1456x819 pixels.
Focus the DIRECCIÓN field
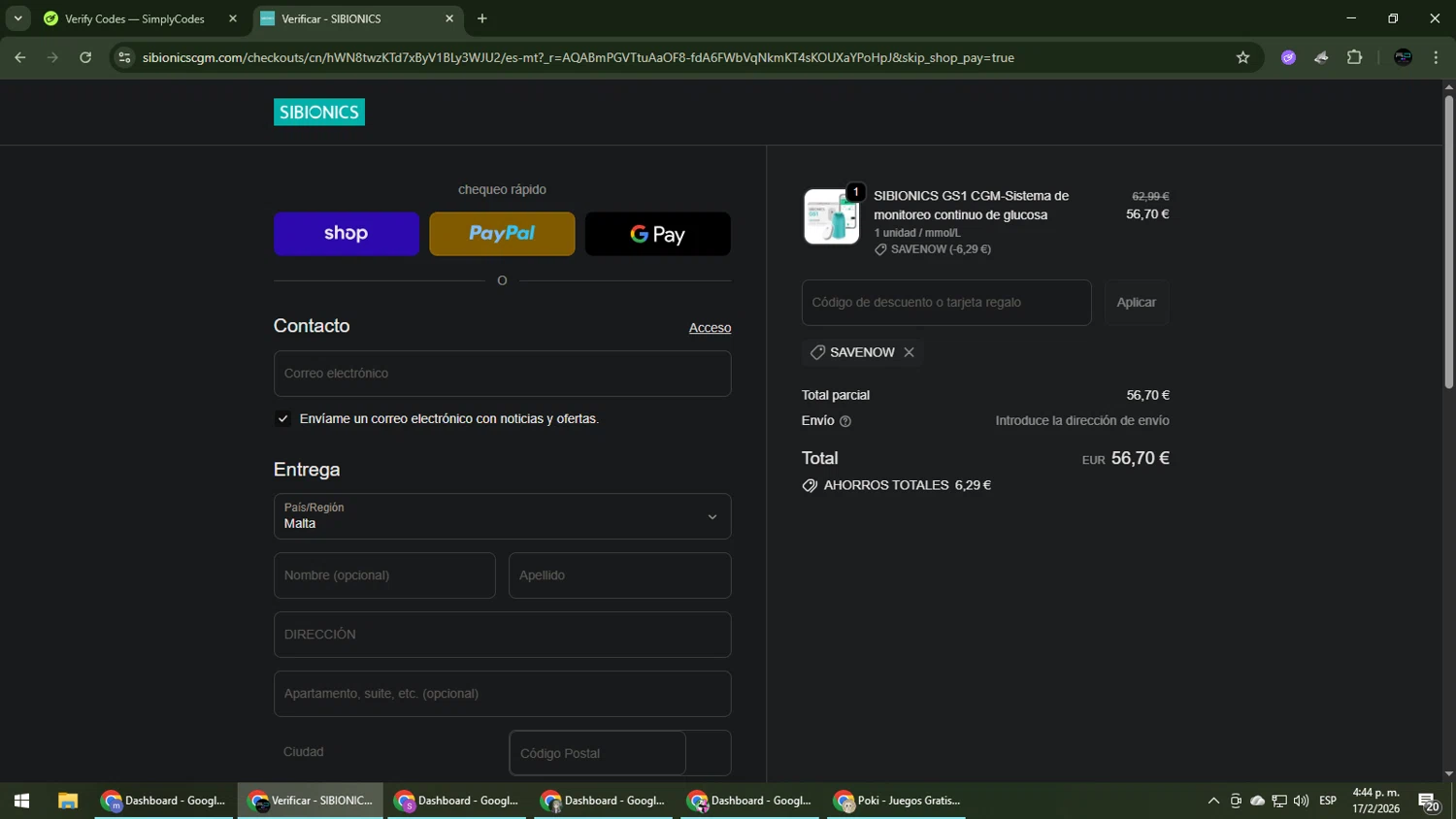coord(503,635)
